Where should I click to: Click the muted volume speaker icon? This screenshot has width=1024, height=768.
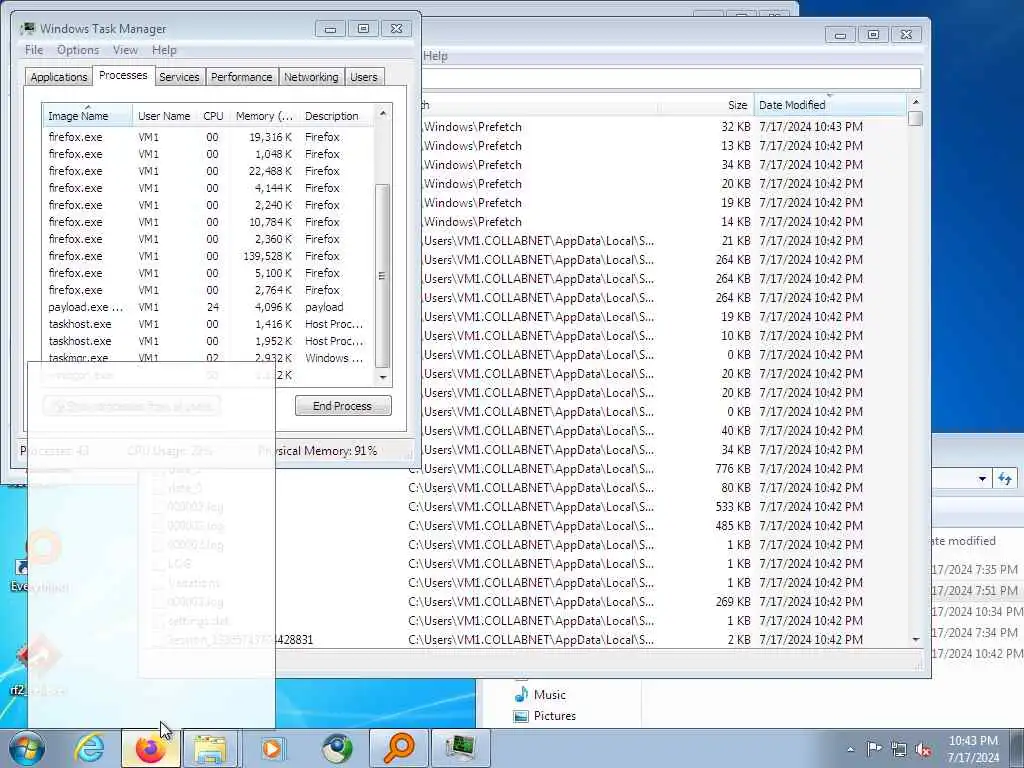tap(923, 749)
